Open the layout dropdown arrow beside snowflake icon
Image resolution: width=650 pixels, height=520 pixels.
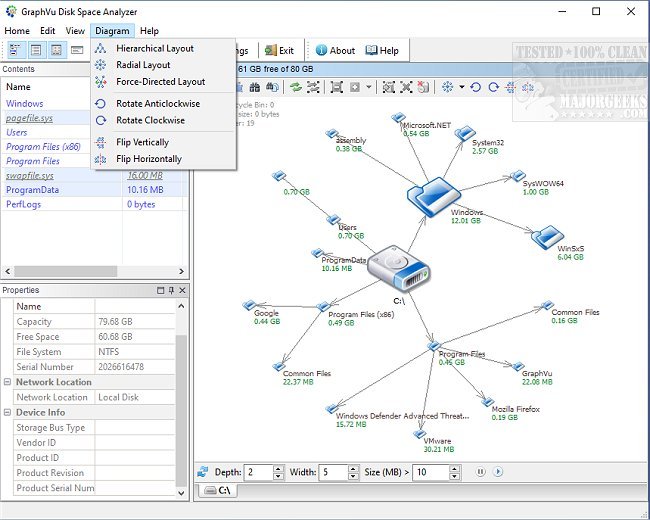click(x=461, y=87)
